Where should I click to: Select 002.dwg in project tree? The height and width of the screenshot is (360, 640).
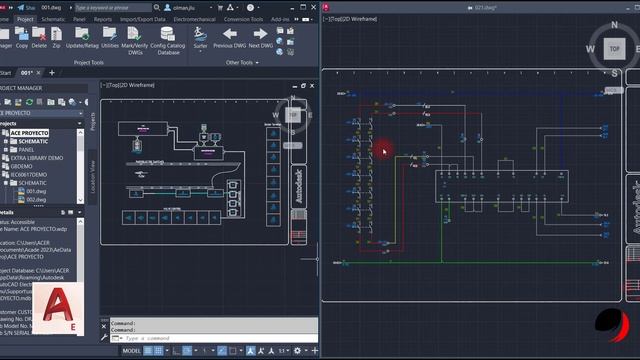coord(36,200)
